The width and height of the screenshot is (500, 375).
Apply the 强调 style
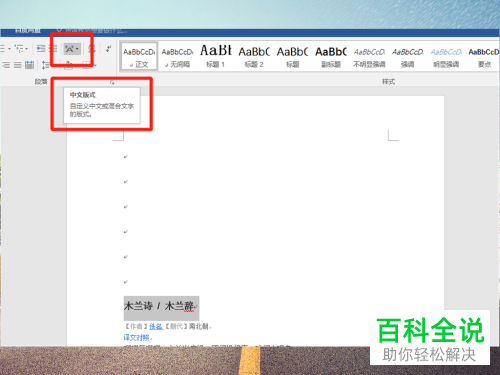(x=407, y=56)
